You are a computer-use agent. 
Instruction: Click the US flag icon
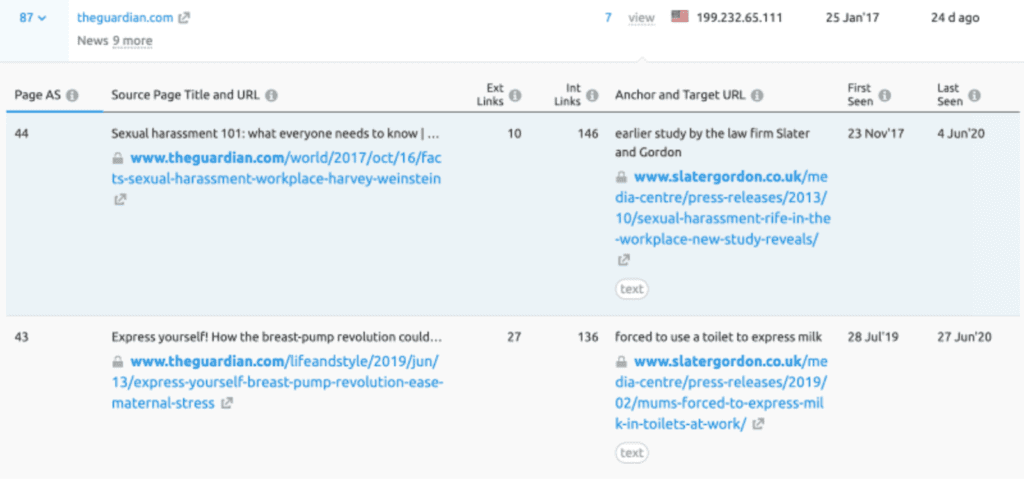click(680, 17)
